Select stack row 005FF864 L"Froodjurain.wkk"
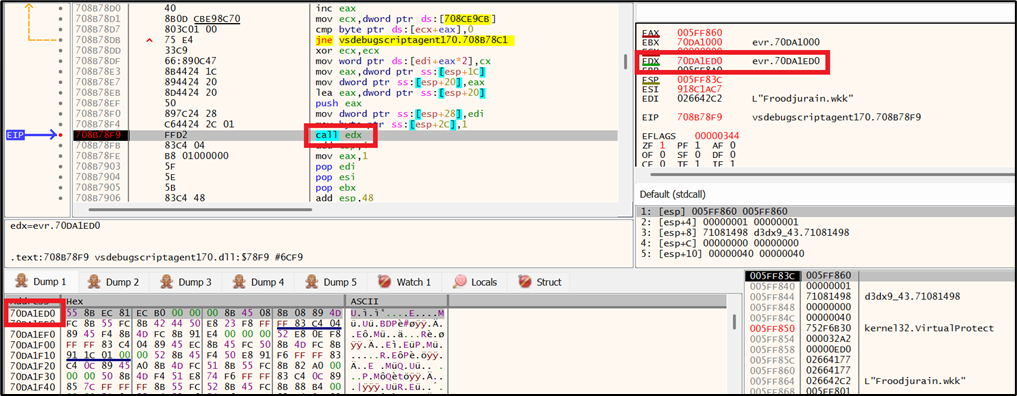Viewport: 1017px width, 396px height. tap(879, 380)
